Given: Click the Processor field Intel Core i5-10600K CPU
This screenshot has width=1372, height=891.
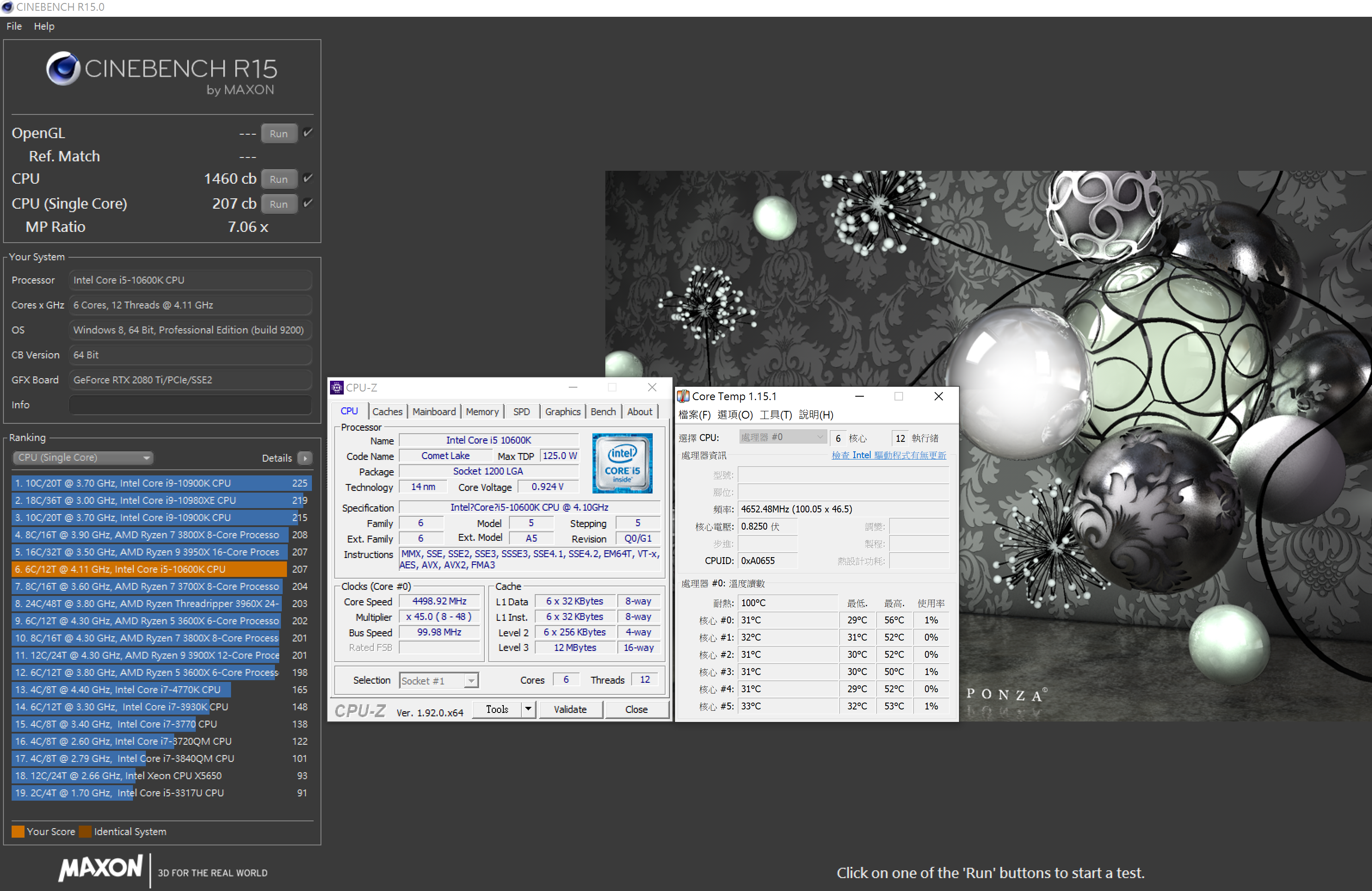Looking at the screenshot, I should click(x=191, y=280).
